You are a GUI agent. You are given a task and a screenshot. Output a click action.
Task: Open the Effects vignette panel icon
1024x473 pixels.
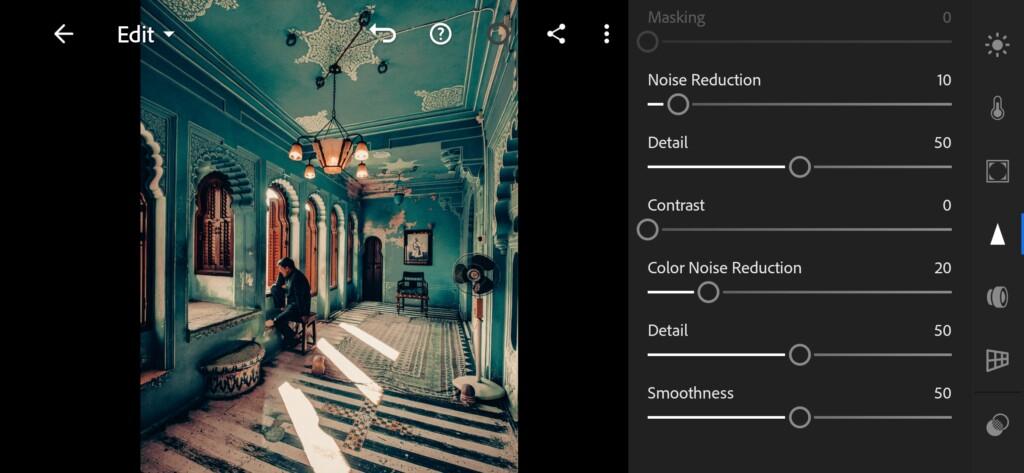pos(997,171)
